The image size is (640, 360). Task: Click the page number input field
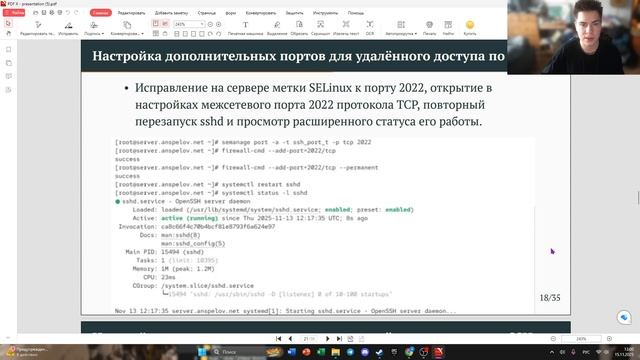(309, 339)
